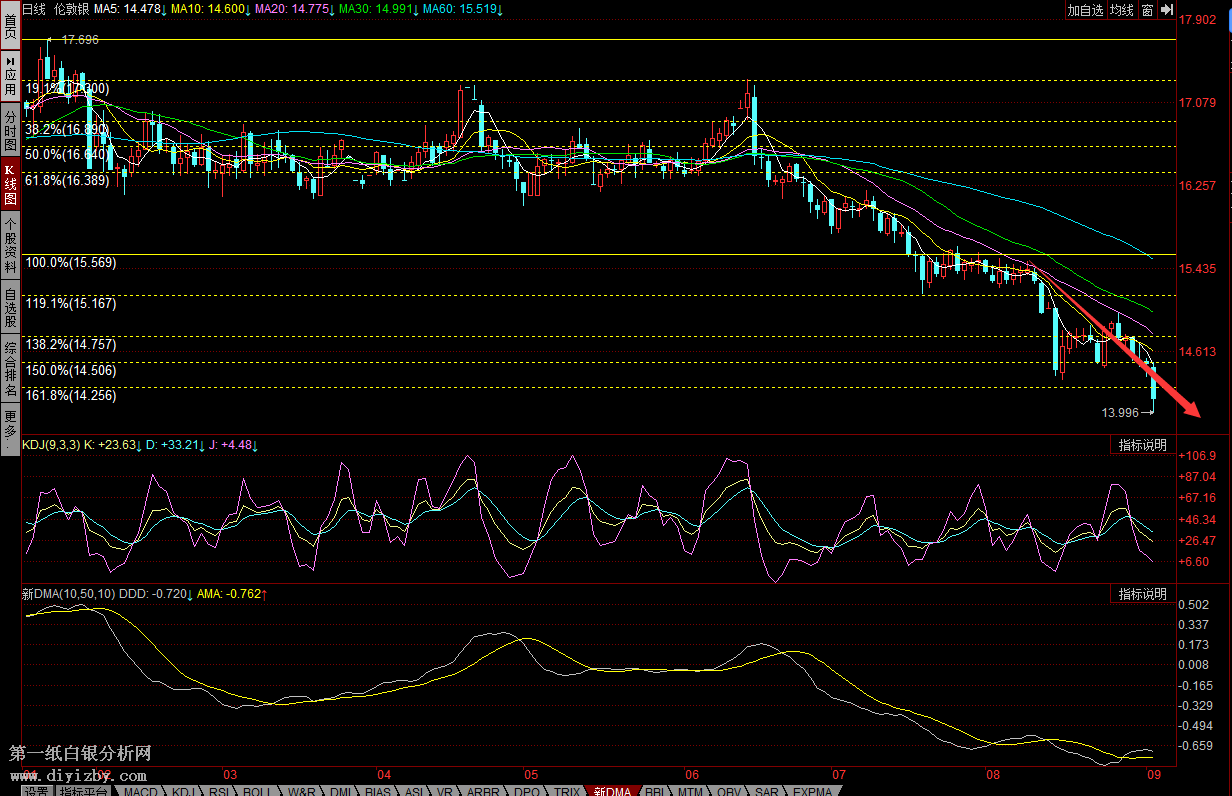The image size is (1232, 796).
Task: Expand the 更多 sidebar menu
Action: point(10,423)
